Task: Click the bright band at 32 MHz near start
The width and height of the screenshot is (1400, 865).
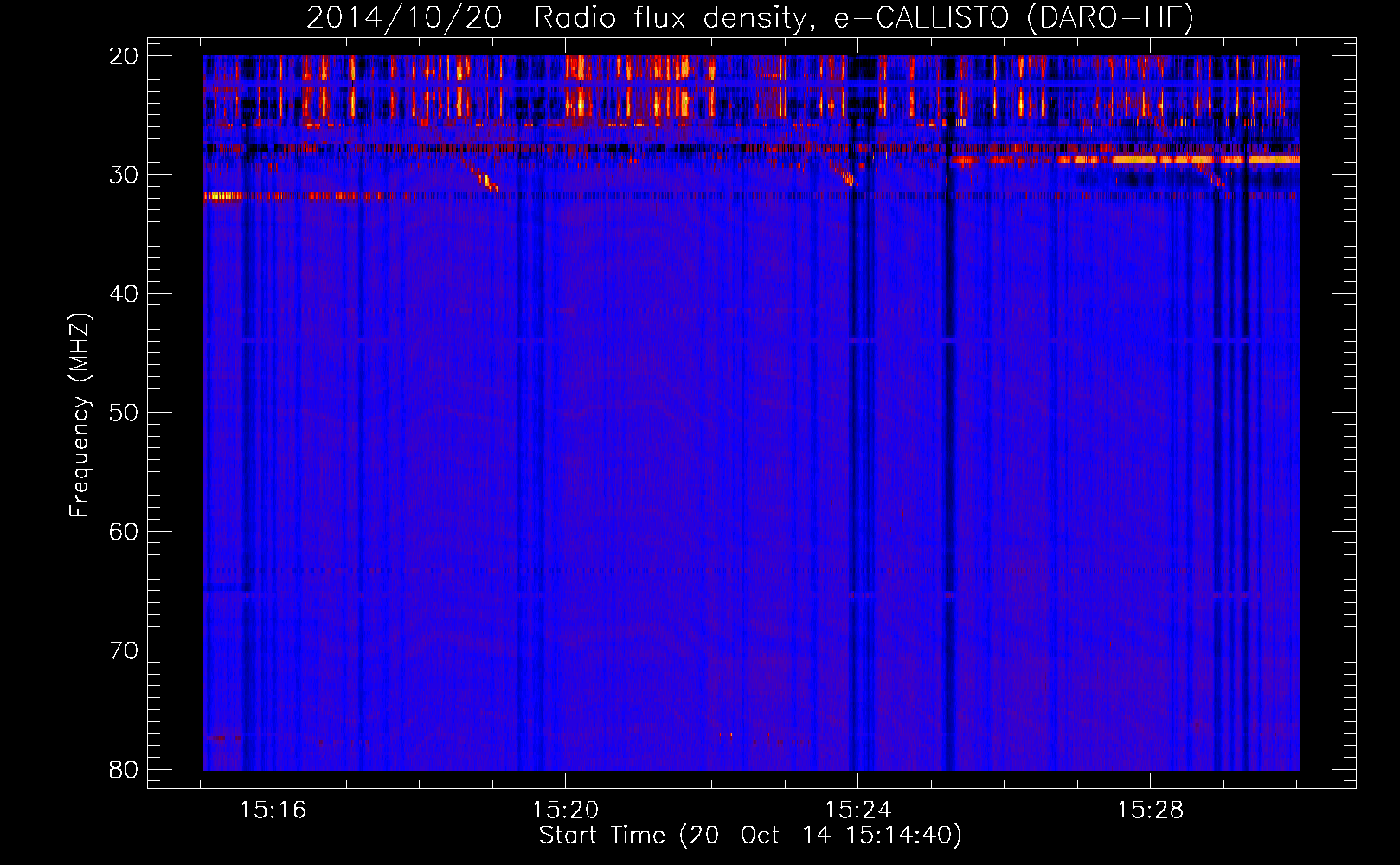Action: [x=225, y=196]
